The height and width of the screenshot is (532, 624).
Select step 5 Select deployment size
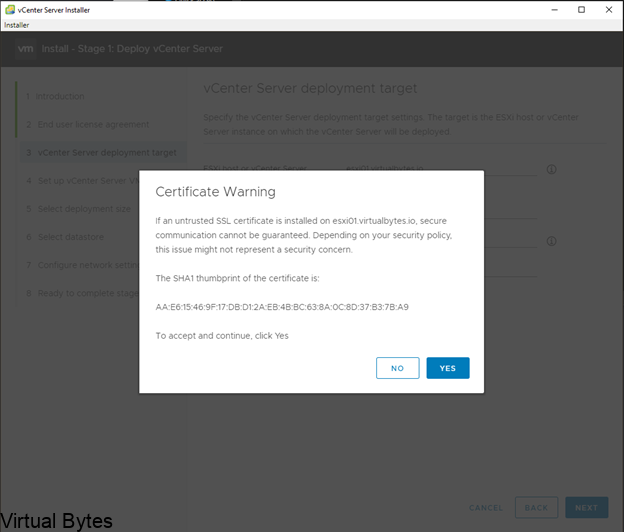pos(78,209)
